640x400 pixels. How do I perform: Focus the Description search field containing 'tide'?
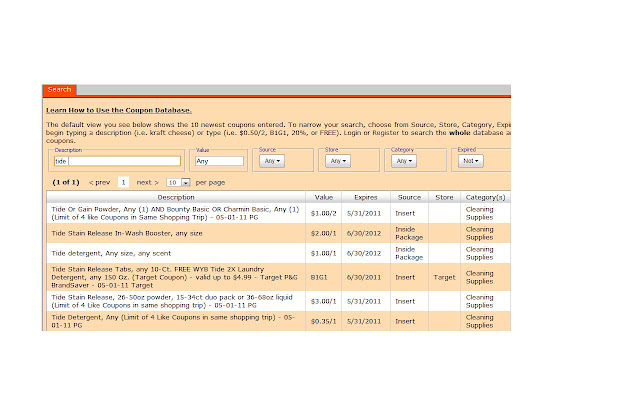[117, 161]
